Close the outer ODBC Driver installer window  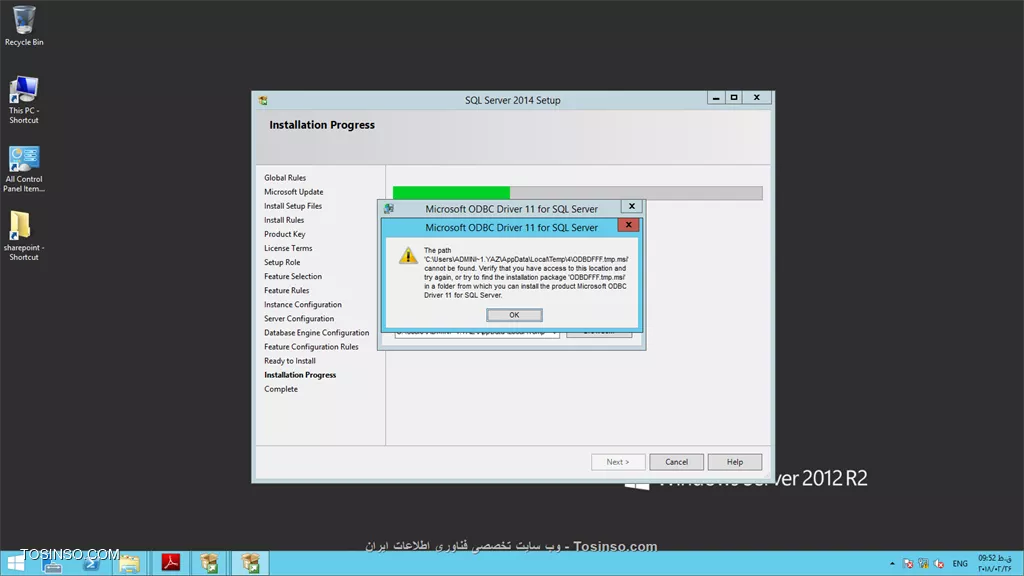coord(632,206)
